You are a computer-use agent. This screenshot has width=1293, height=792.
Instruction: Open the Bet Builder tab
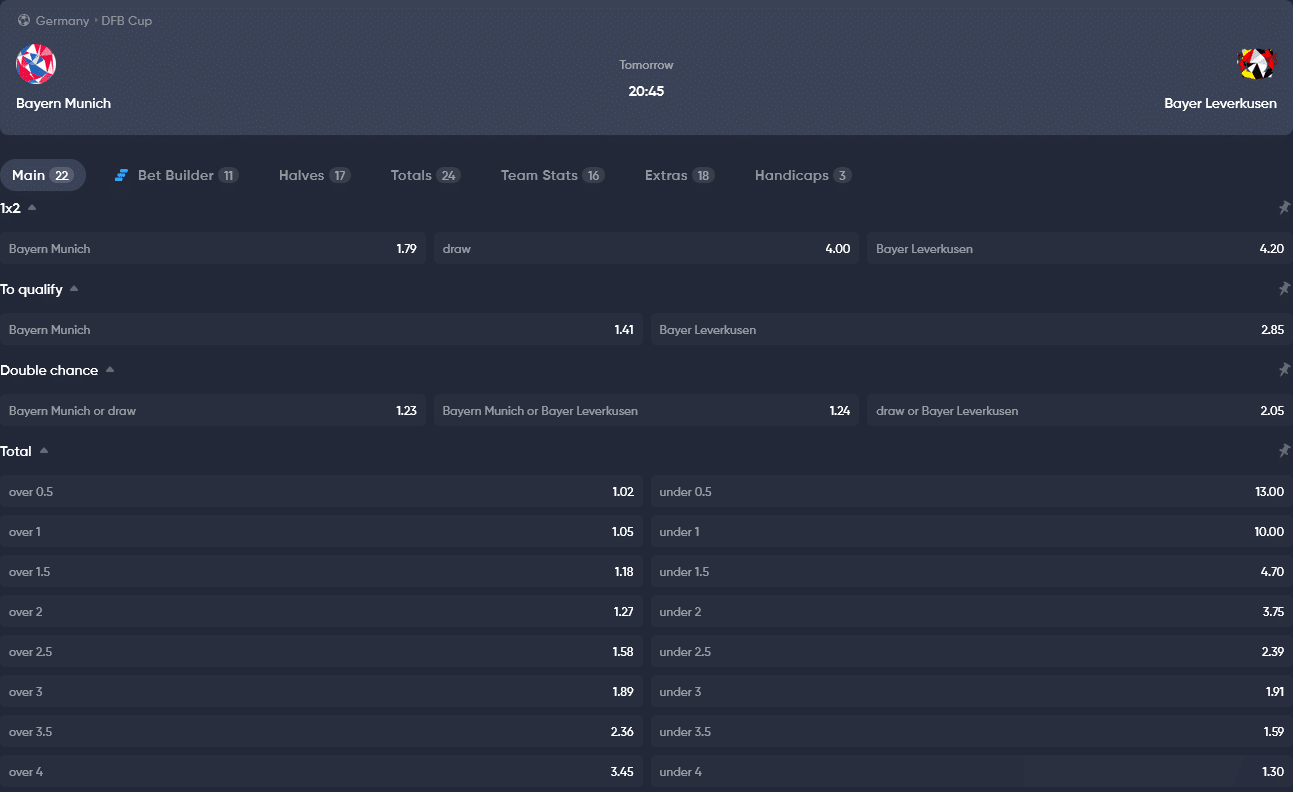coord(176,175)
